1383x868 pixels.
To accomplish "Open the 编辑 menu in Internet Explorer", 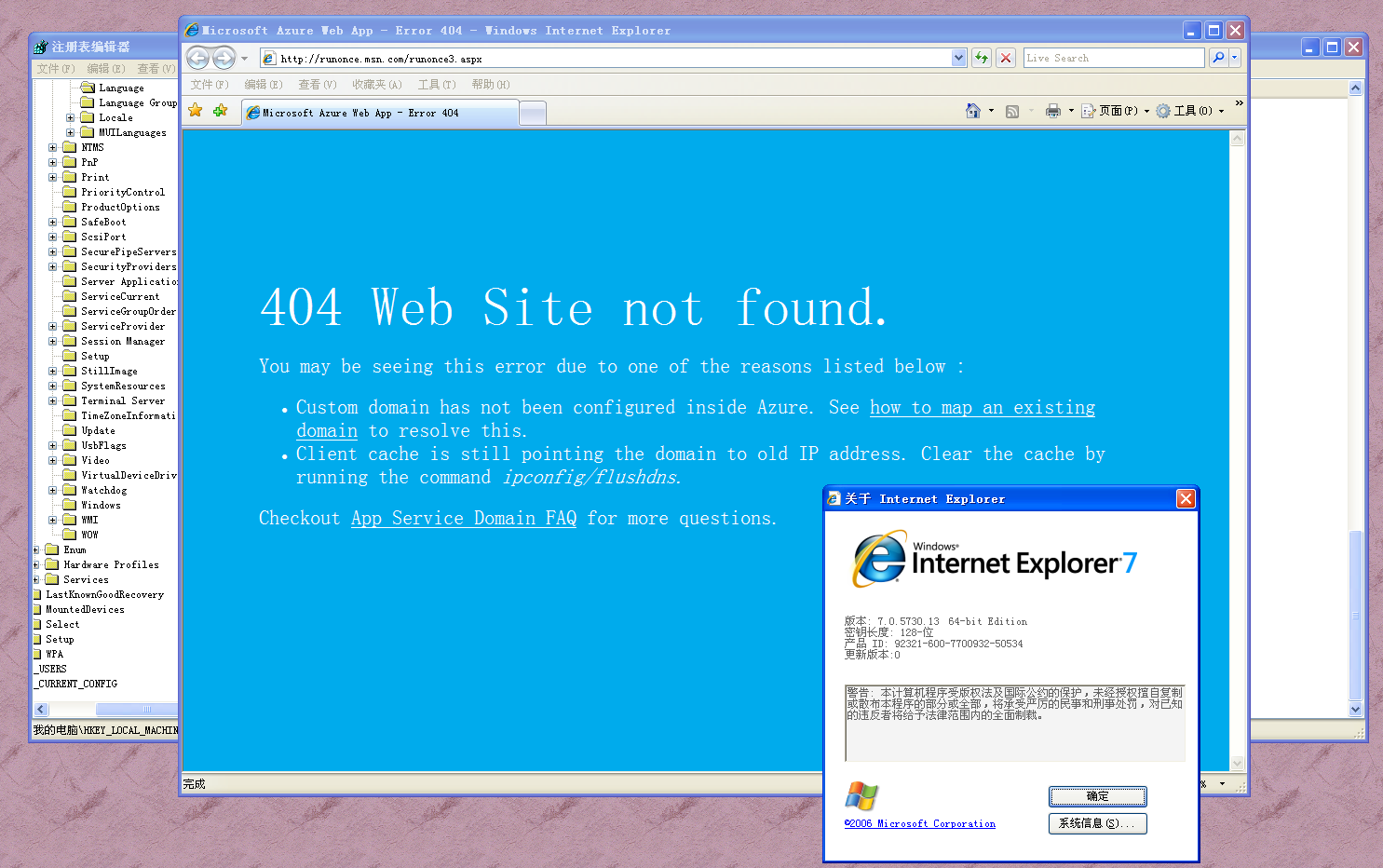I will (x=264, y=85).
